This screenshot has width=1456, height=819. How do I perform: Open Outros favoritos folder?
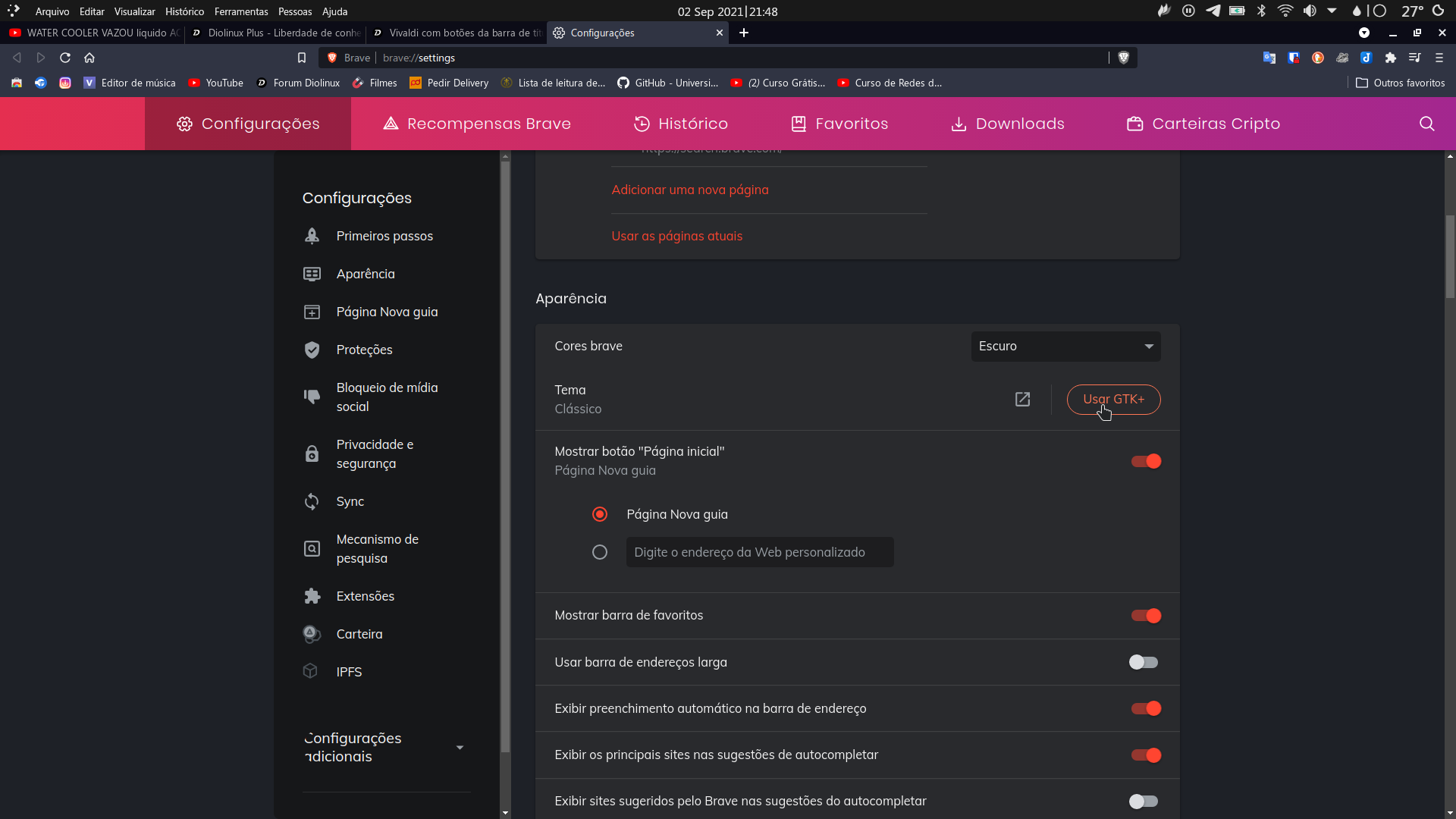pyautogui.click(x=1401, y=83)
